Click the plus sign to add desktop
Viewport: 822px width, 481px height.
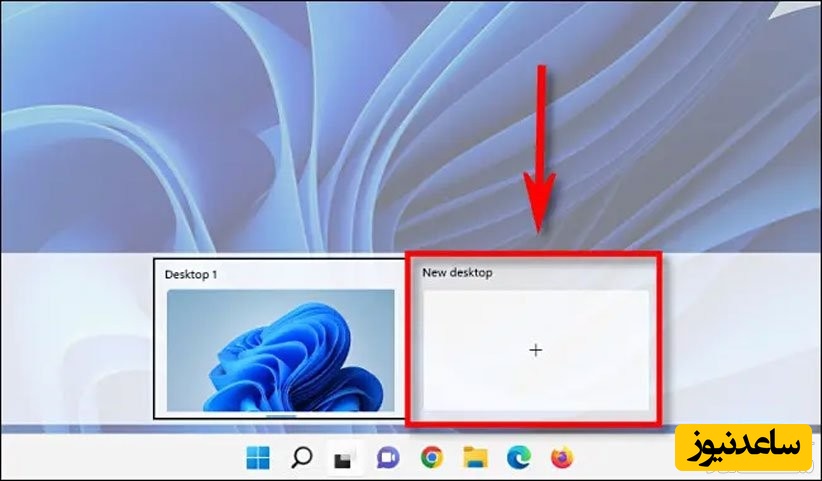(536, 350)
